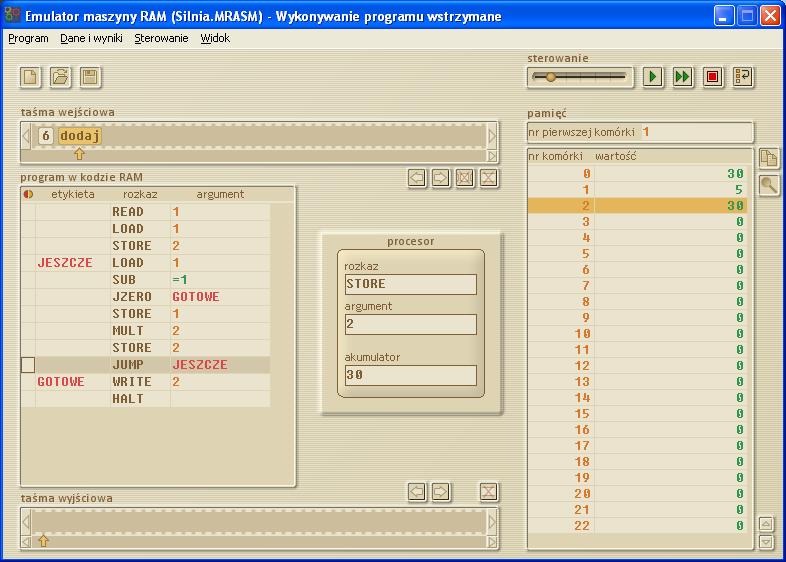Stop execution with the red square button
786x562 pixels.
pos(712,77)
